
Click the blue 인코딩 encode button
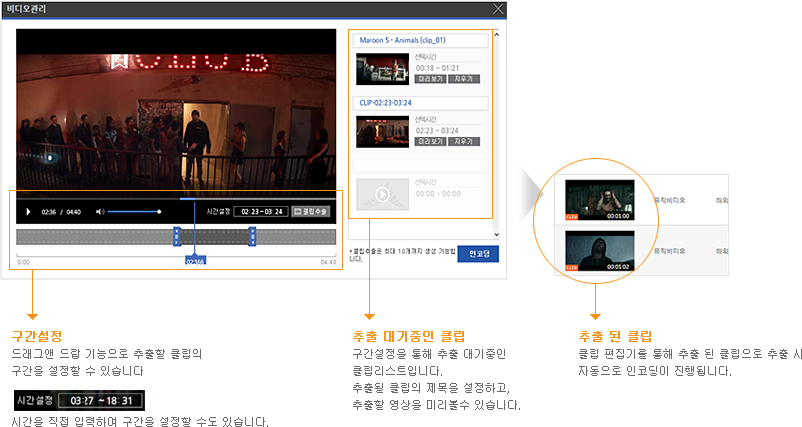coord(478,254)
